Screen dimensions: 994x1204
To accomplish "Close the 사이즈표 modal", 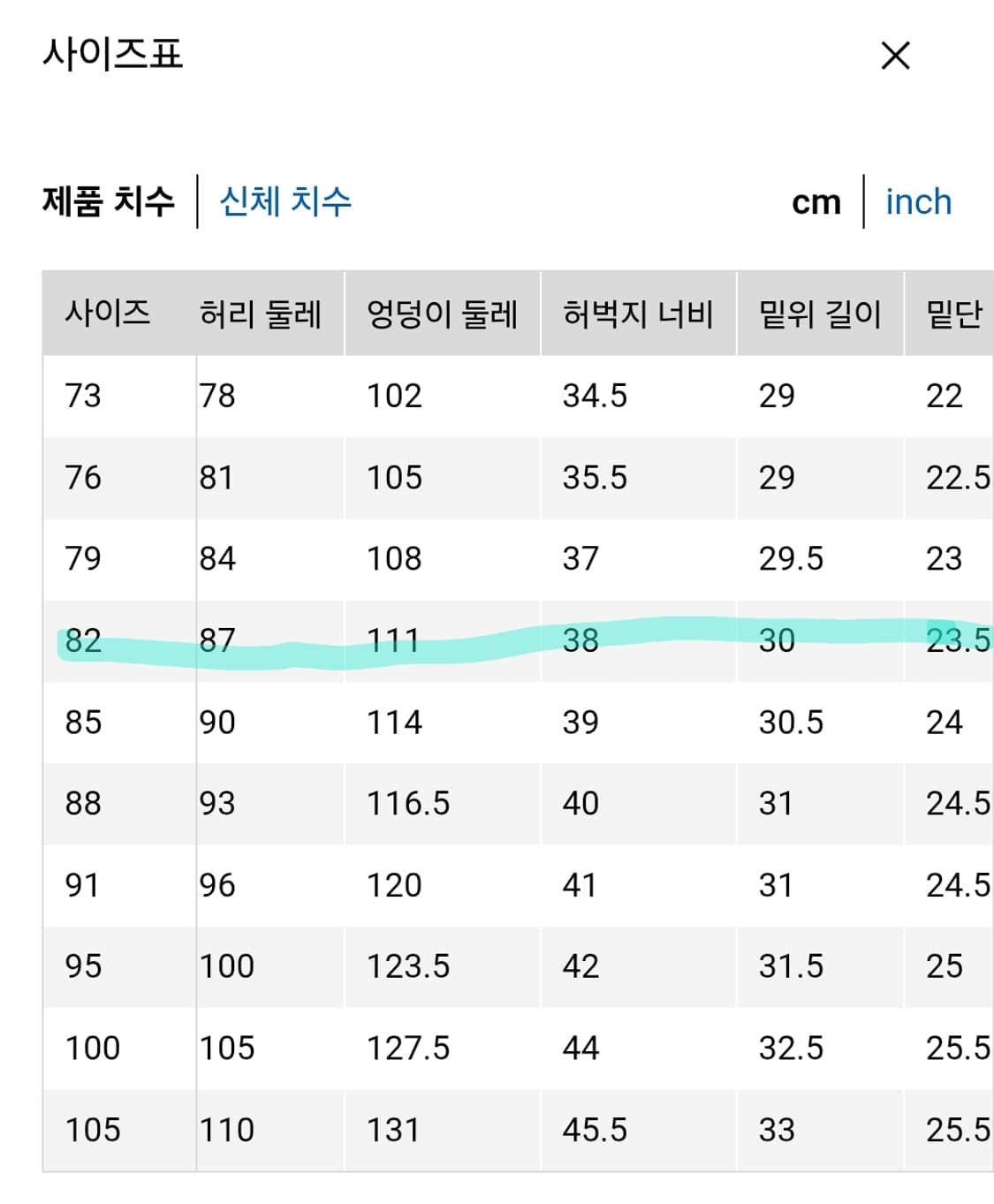I will click(896, 56).
